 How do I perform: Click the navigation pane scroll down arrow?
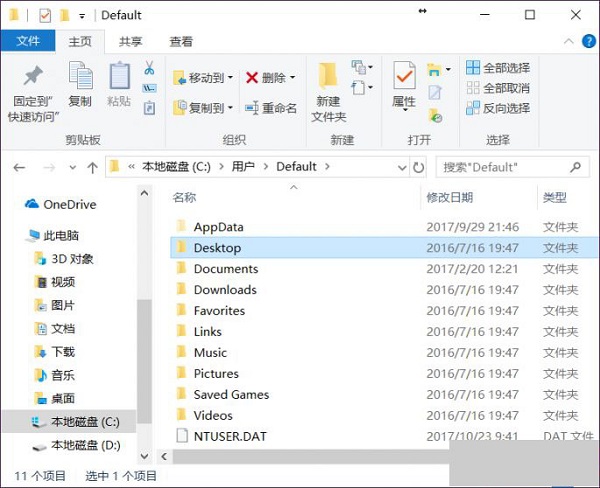(144, 456)
